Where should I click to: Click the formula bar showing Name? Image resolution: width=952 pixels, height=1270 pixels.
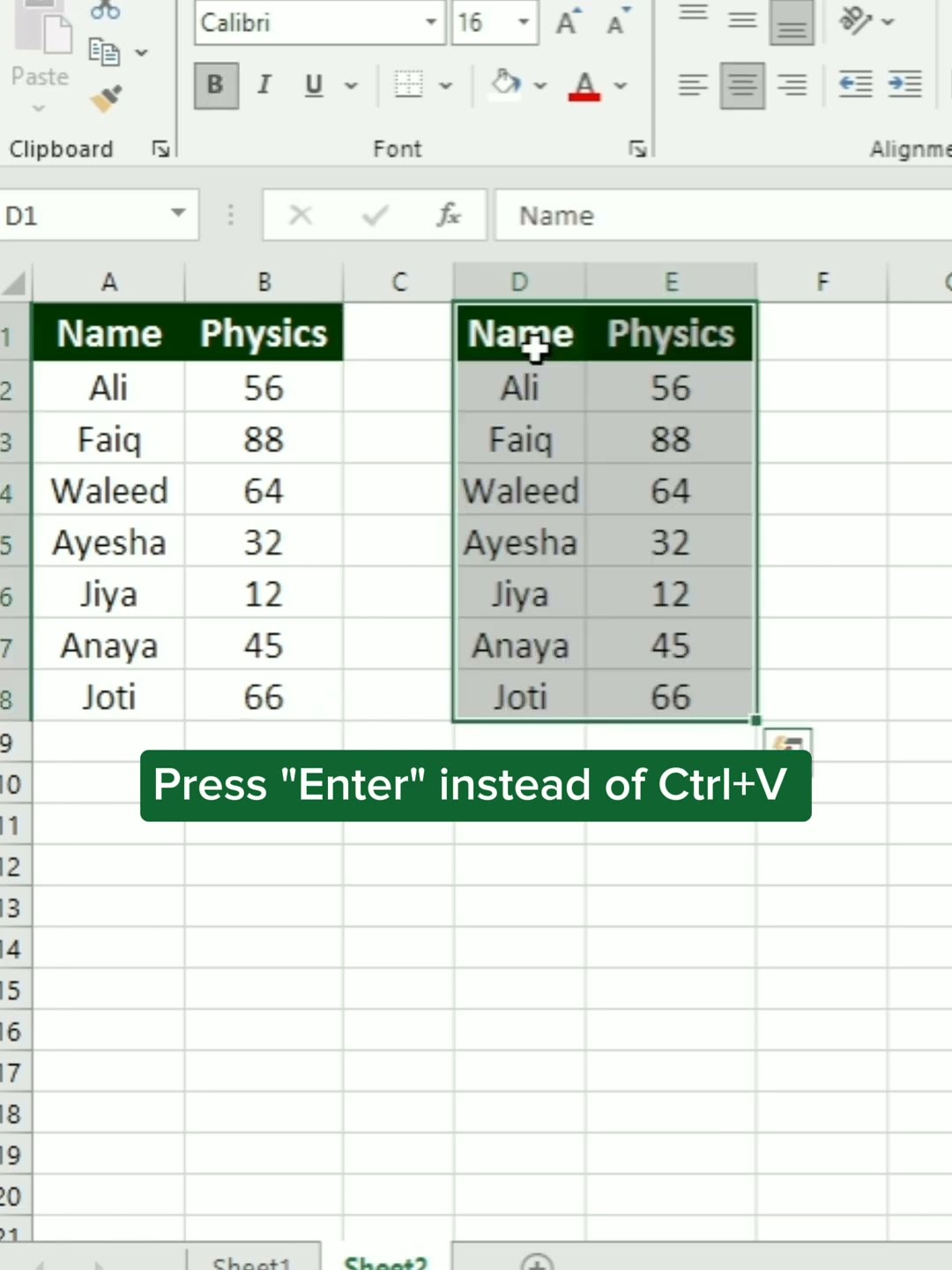coord(723,215)
